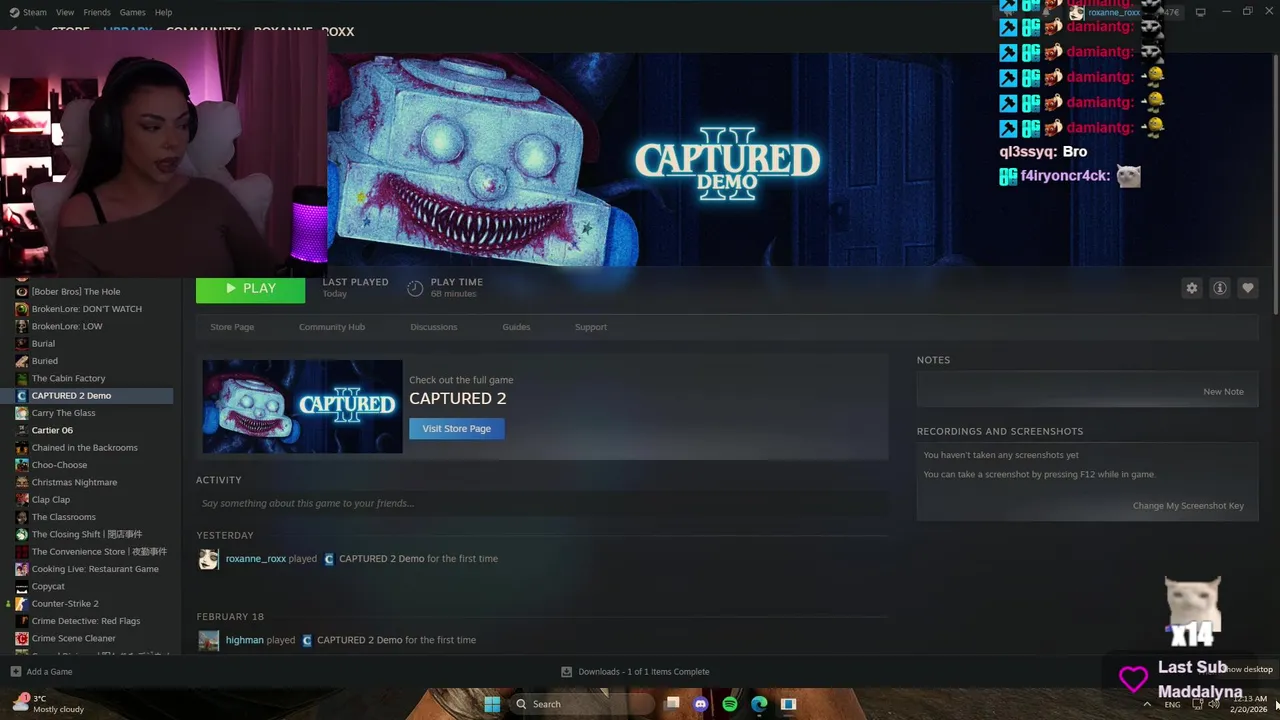The image size is (1280, 720).
Task: Open the Help menu
Action: point(163,12)
